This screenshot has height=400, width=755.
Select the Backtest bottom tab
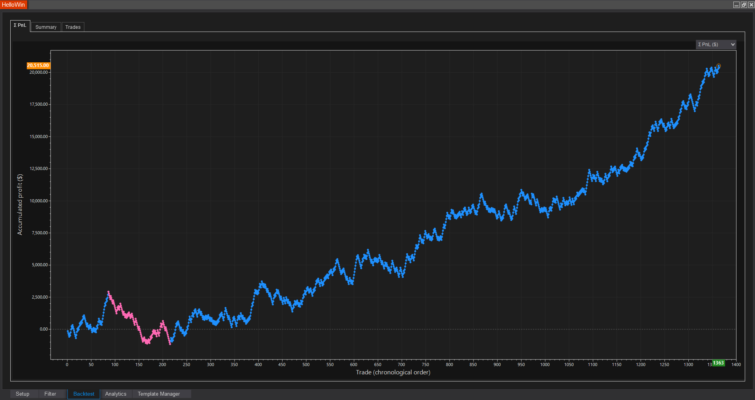tap(83, 394)
